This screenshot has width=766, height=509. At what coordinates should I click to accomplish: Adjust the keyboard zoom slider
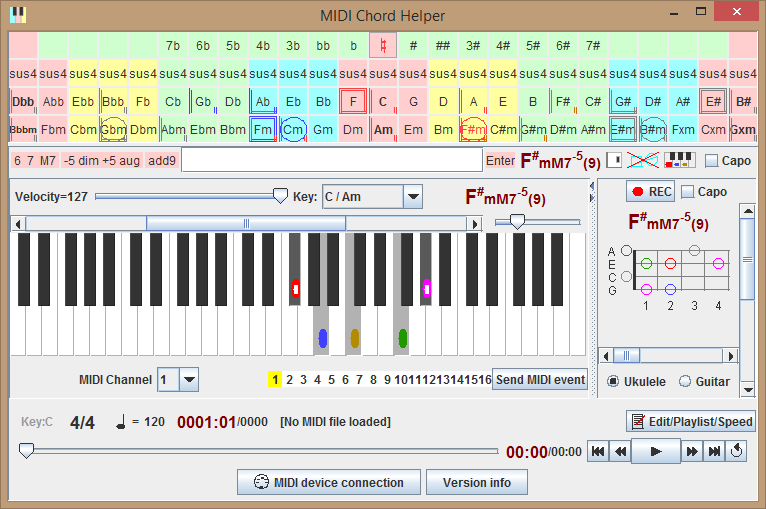tap(517, 222)
